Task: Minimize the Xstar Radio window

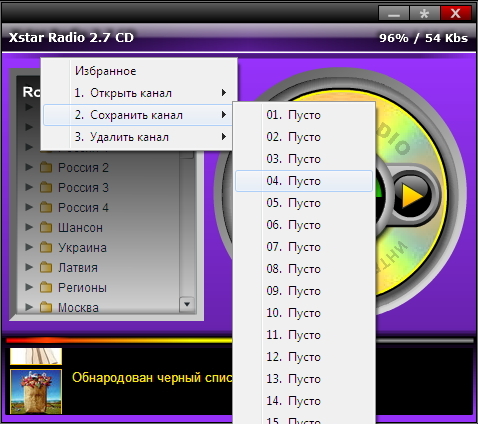Action: coord(394,14)
